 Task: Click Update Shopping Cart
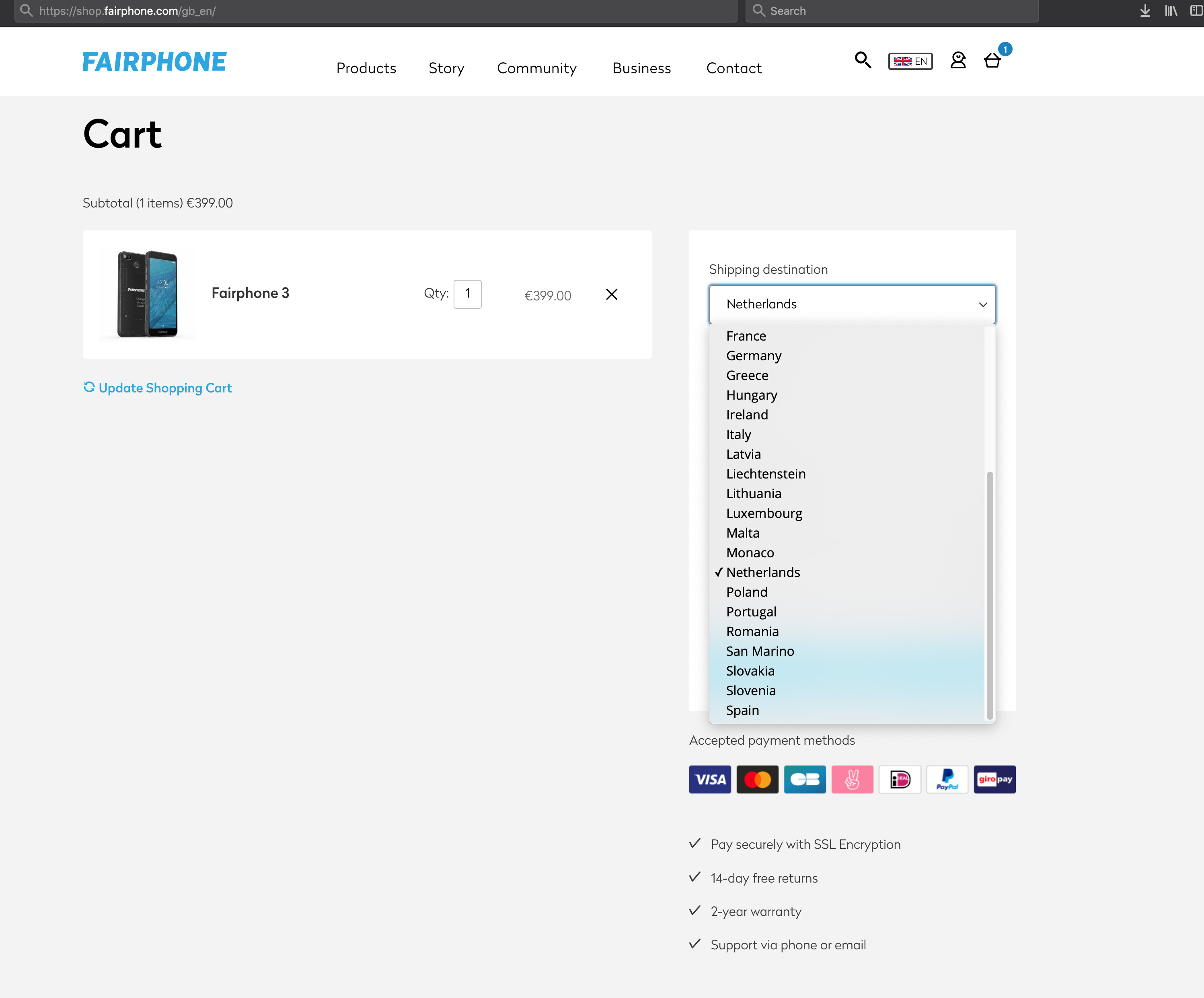165,388
